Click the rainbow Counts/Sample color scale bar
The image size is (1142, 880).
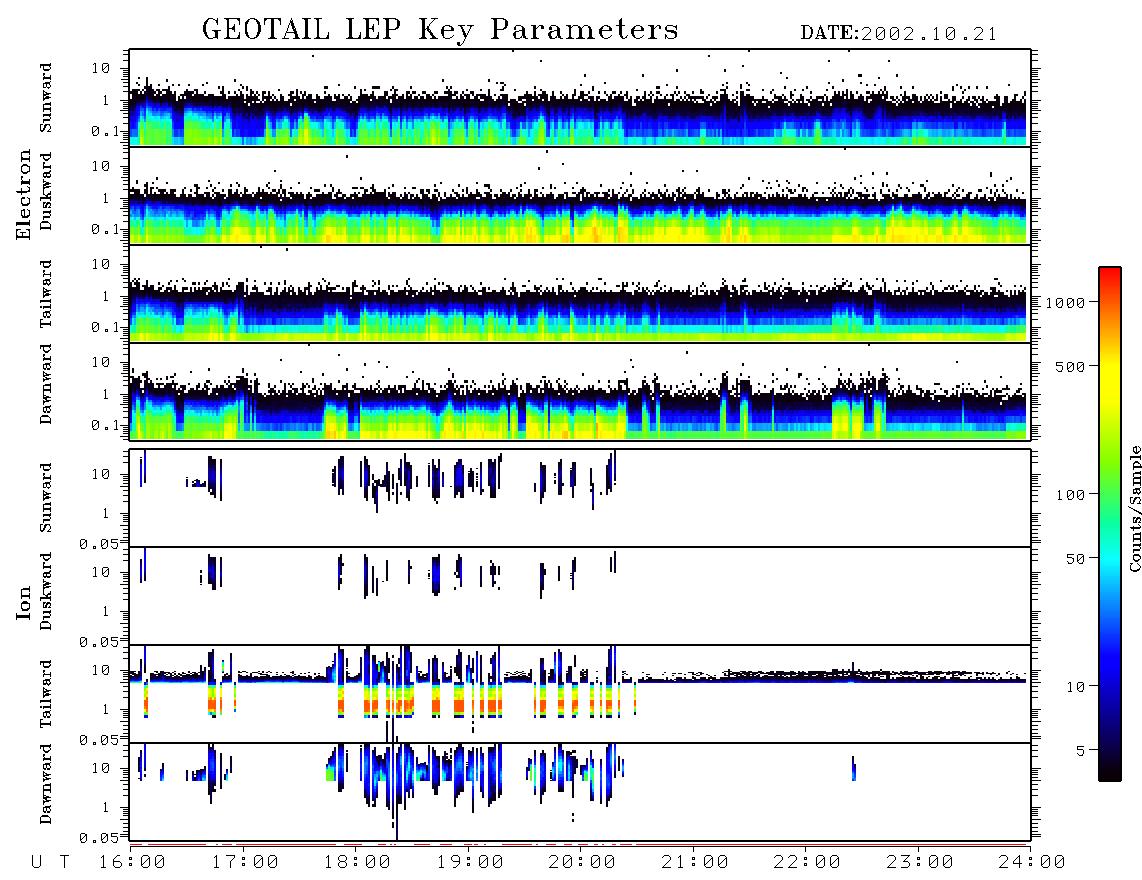point(1110,524)
